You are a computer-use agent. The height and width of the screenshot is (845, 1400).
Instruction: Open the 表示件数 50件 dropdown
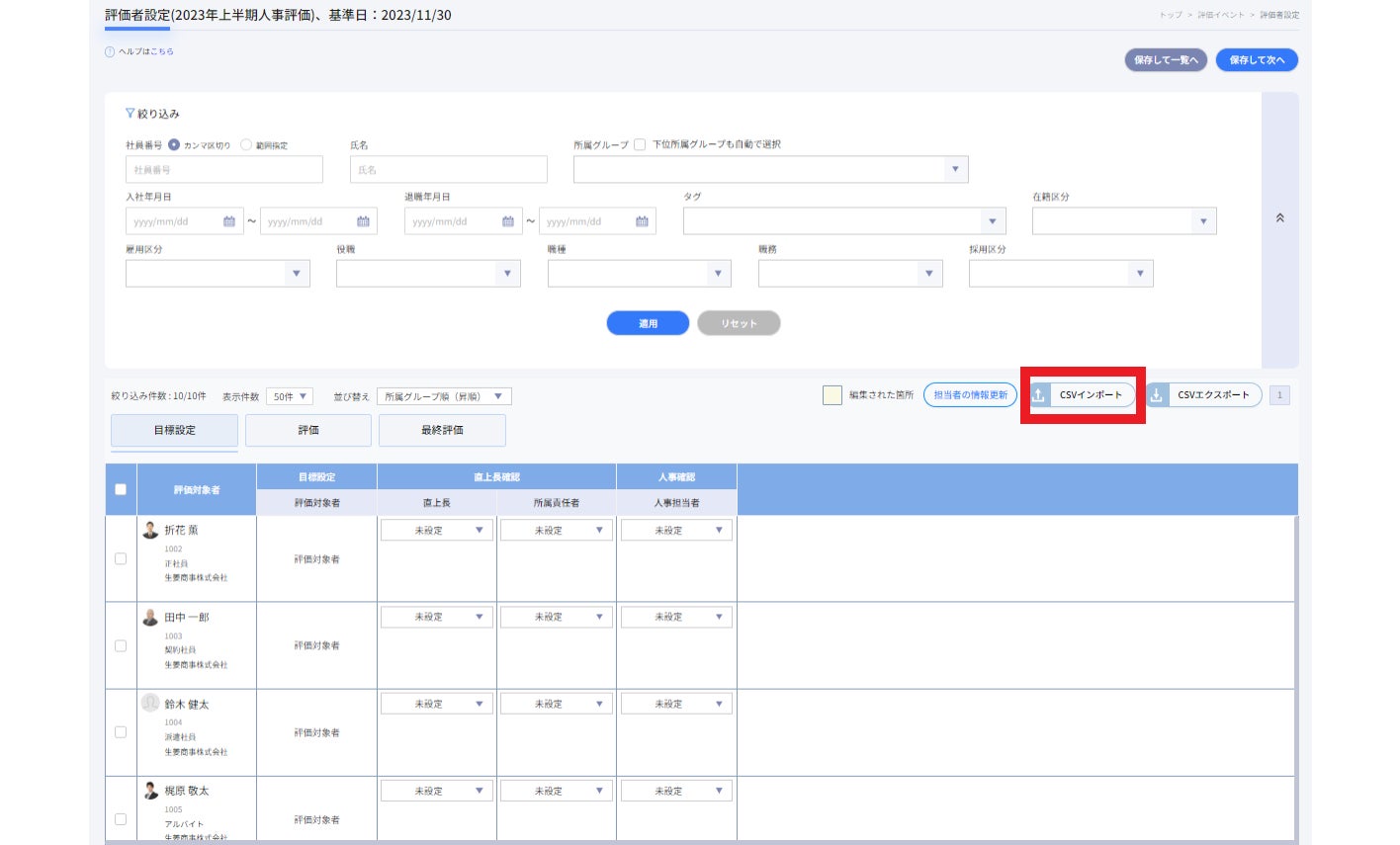tap(290, 396)
